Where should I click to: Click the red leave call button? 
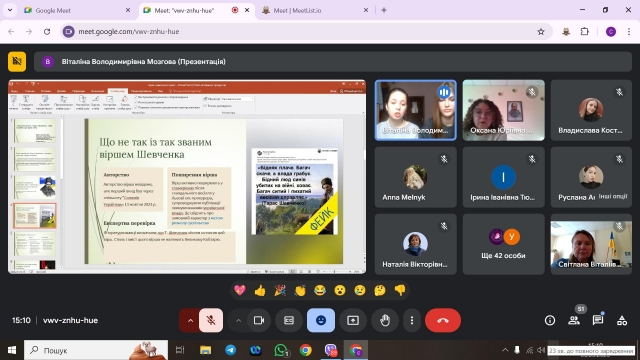(443, 320)
